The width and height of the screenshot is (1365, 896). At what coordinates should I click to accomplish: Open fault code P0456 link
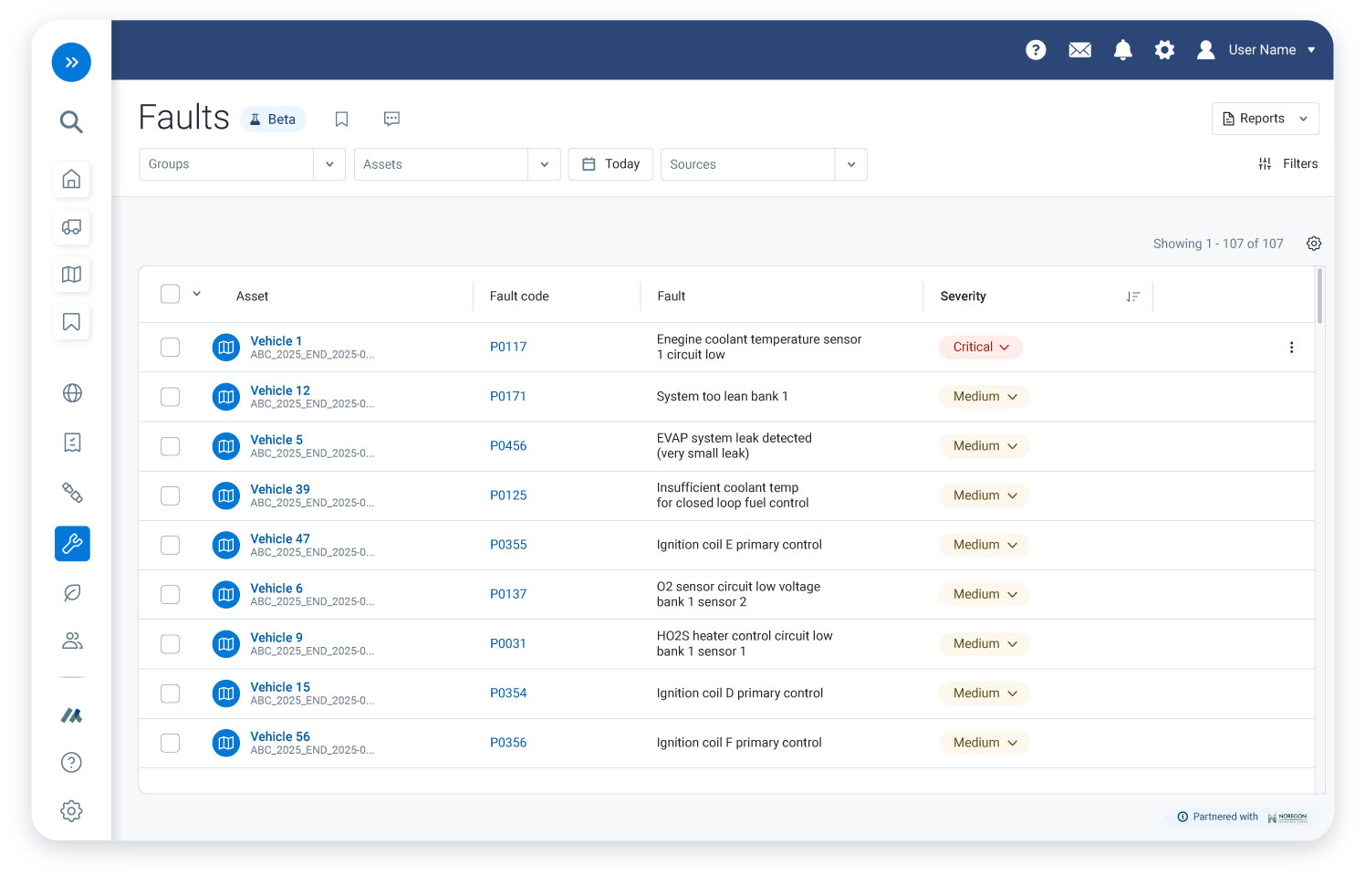tap(508, 446)
